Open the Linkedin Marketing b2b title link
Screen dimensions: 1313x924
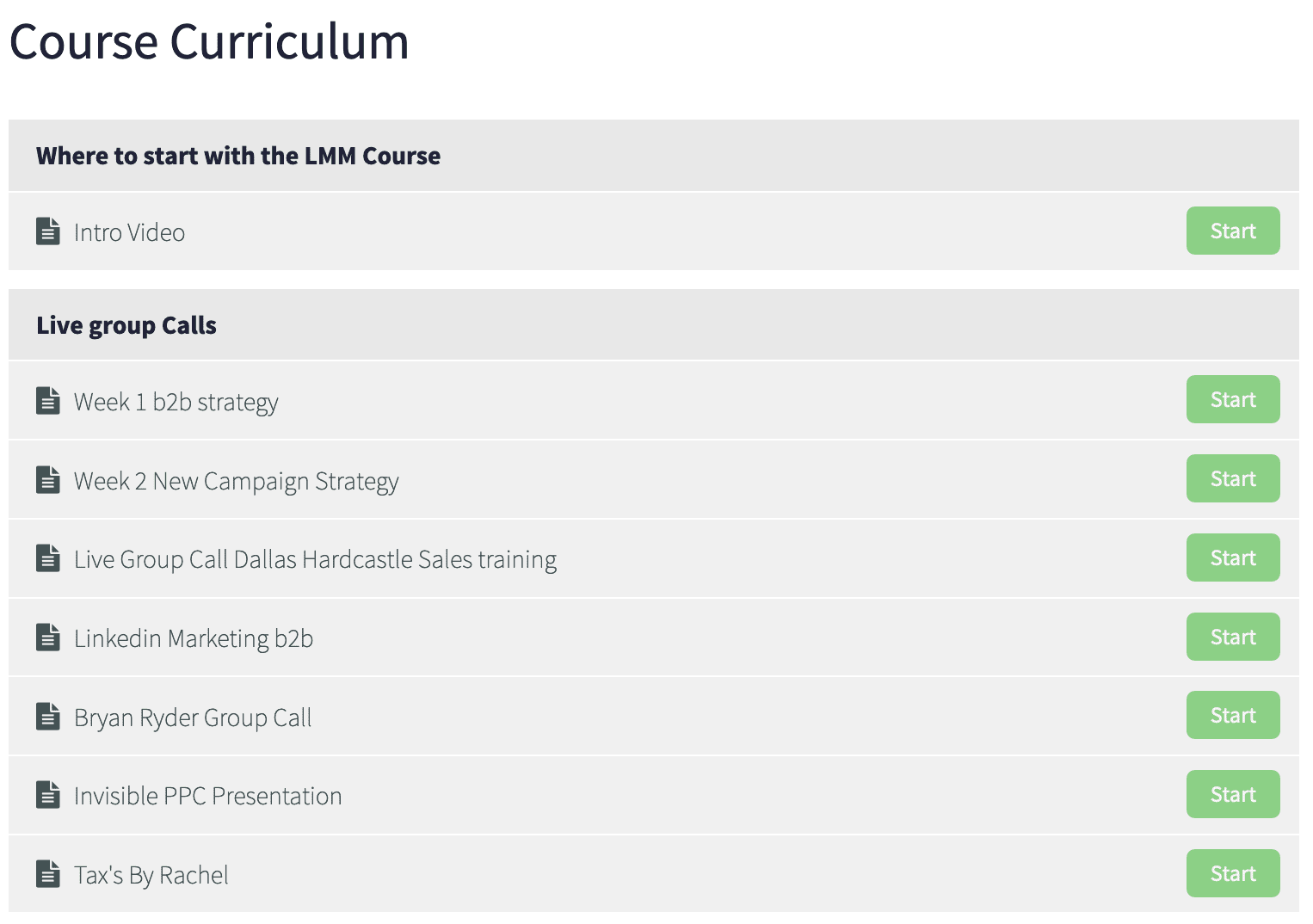[x=194, y=638]
